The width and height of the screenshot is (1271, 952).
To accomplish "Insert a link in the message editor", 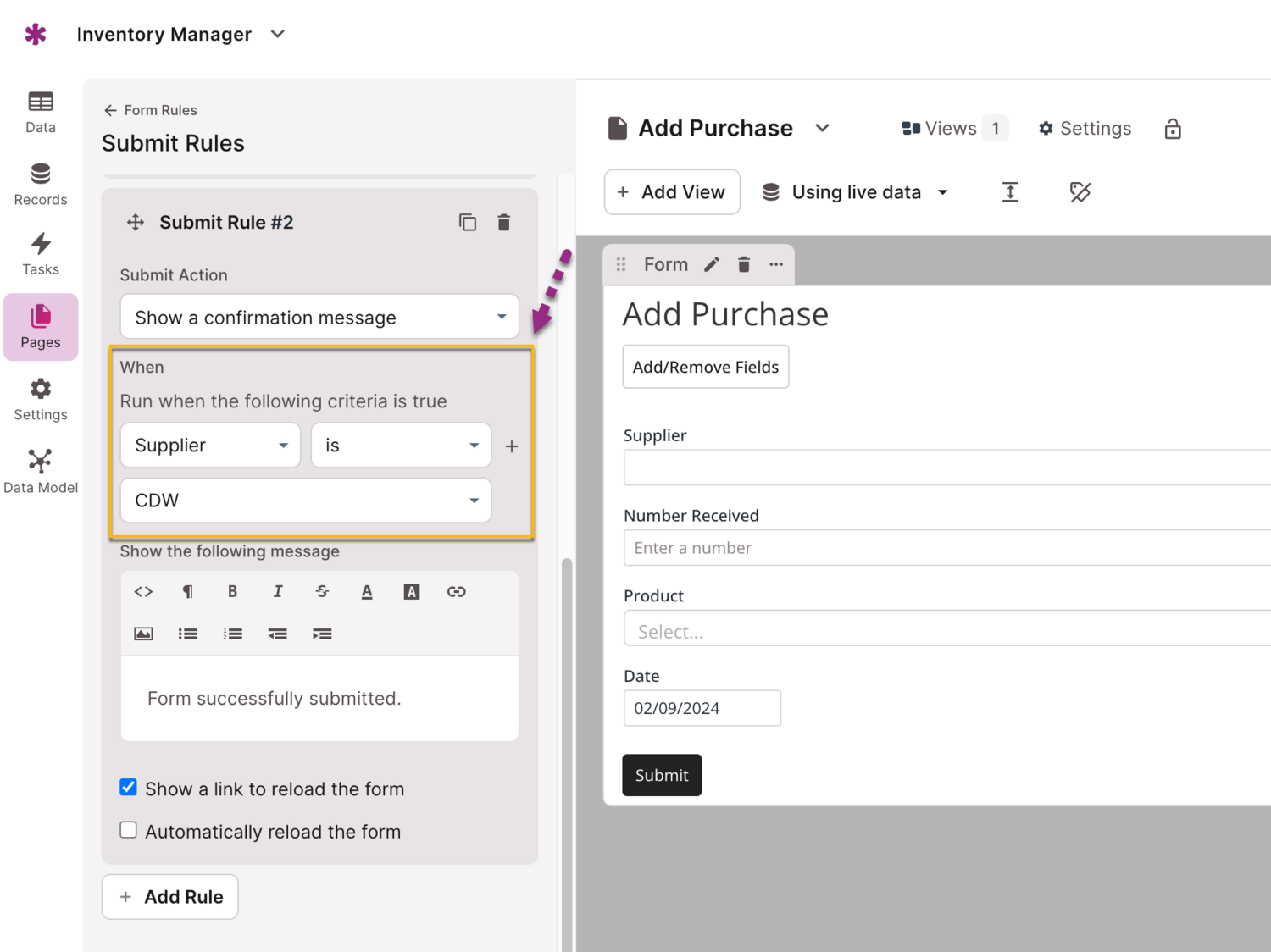I will point(456,592).
